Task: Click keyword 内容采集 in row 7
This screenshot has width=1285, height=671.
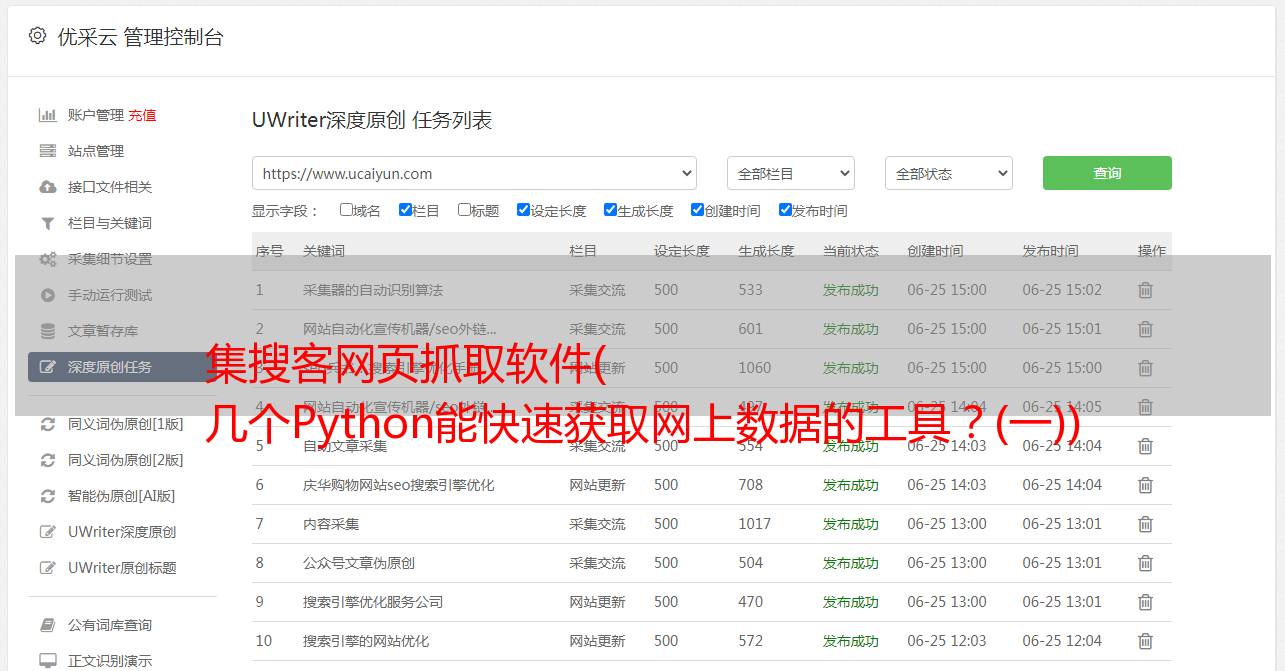Action: tap(331, 524)
